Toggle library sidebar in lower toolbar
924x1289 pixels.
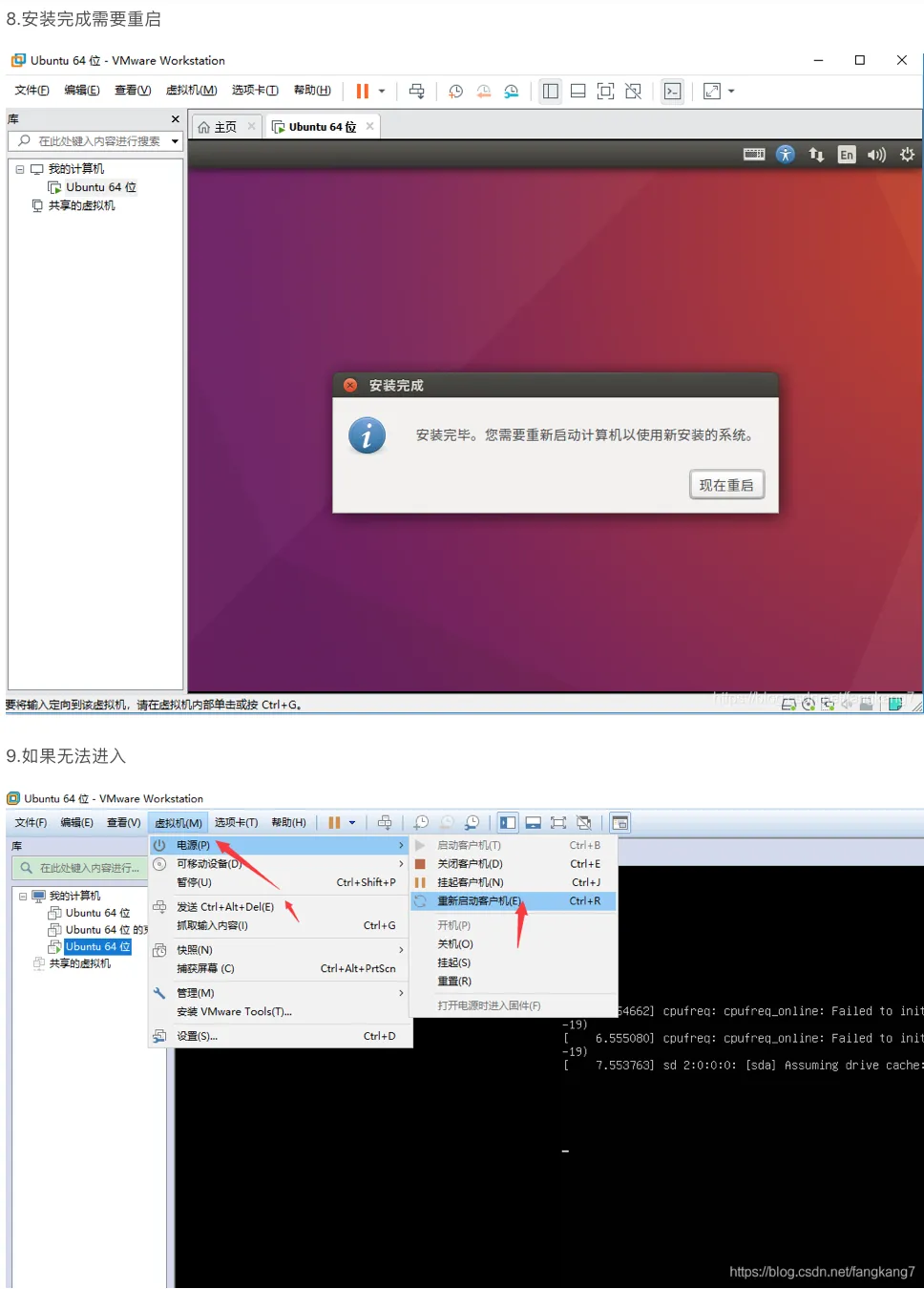[x=508, y=822]
